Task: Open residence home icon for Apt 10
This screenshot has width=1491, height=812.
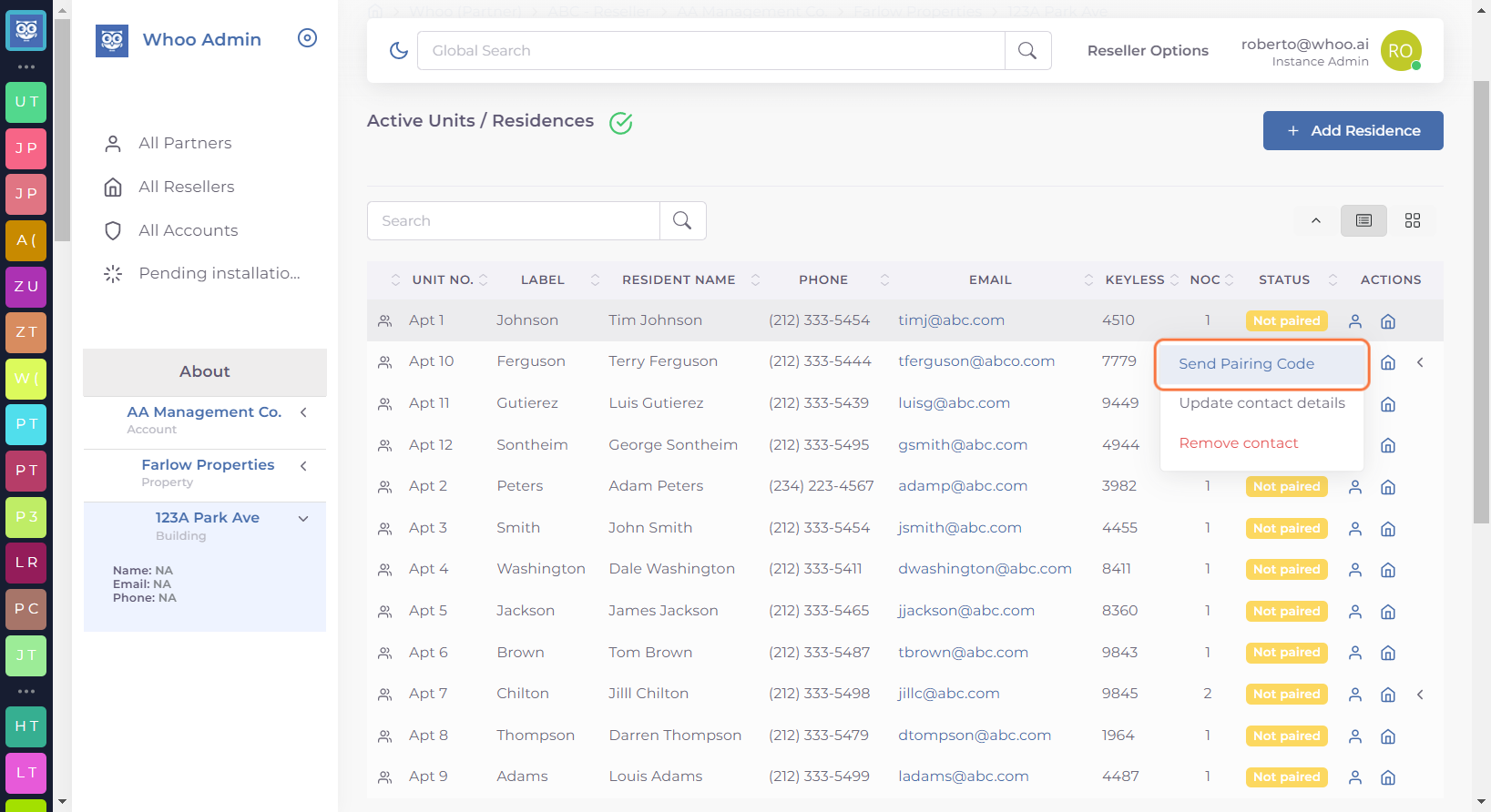Action: tap(1388, 362)
